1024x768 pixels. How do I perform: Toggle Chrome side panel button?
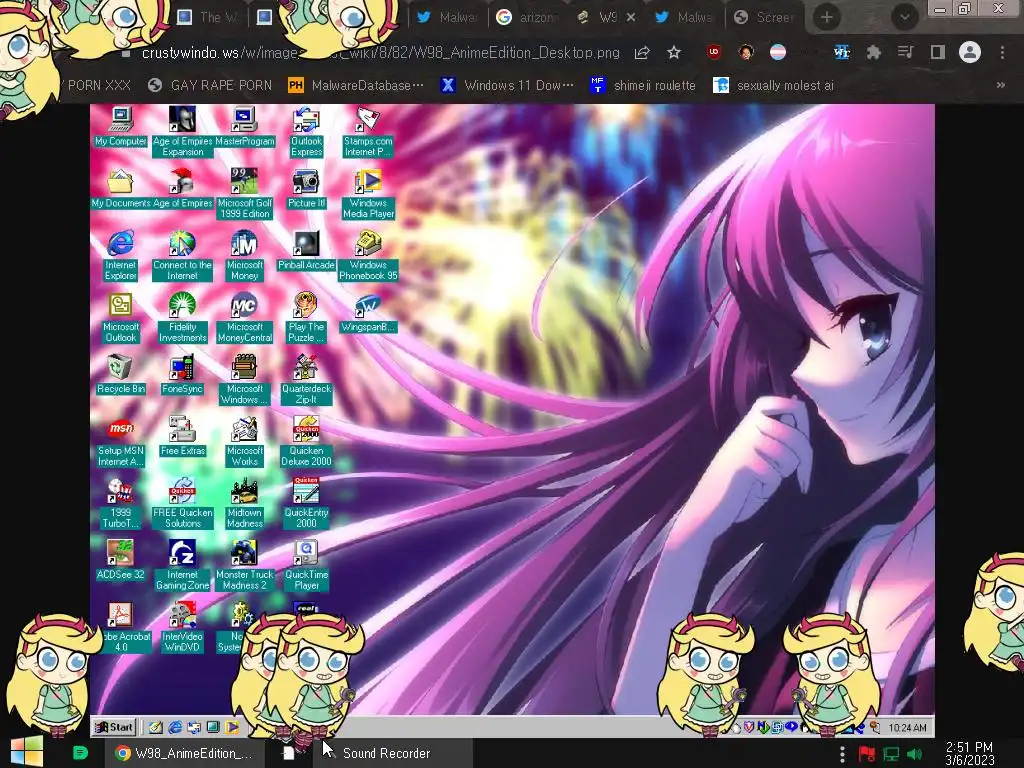pos(938,52)
